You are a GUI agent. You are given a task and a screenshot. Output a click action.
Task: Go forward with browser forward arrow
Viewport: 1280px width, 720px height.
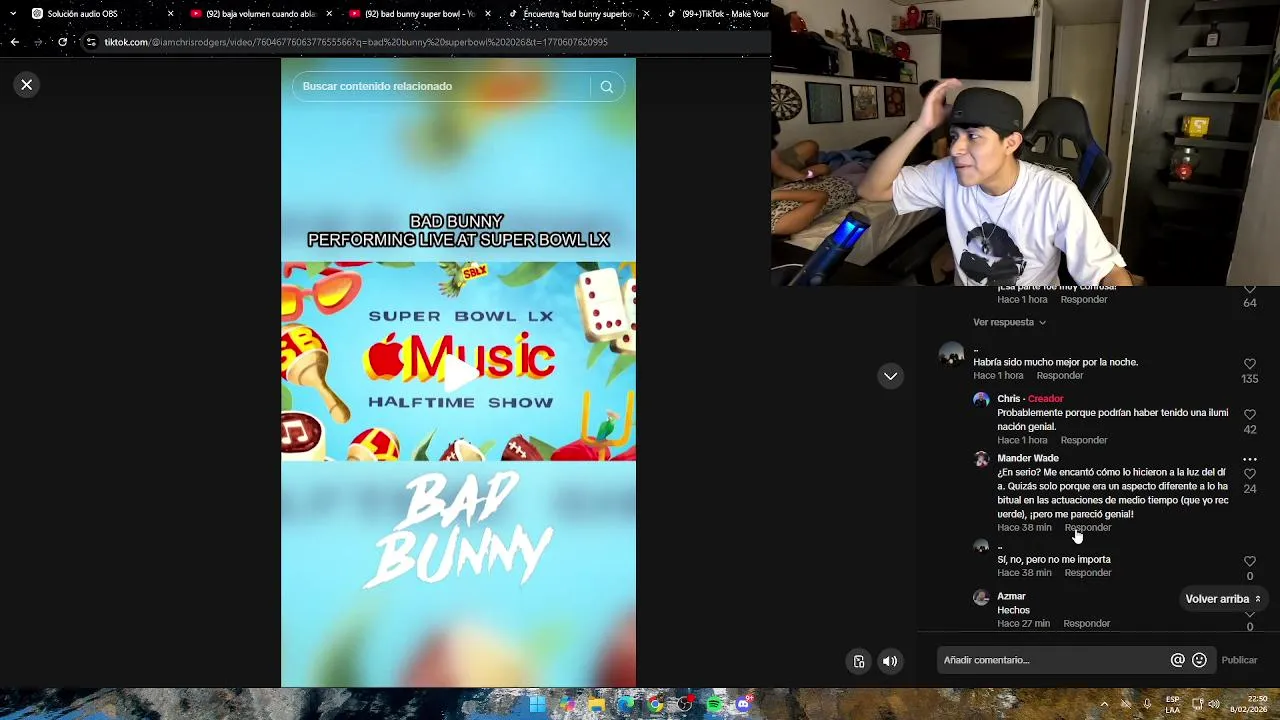38,42
